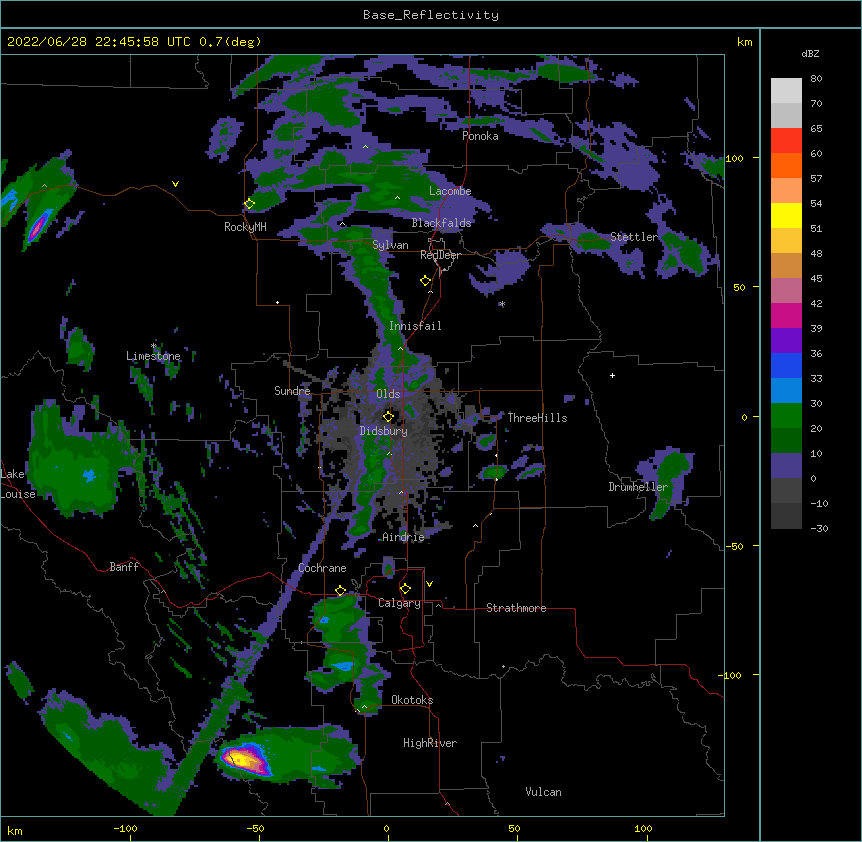The image size is (862, 842).
Task: Choose the magenta 39-42 dBZ legend swatch
Action: tap(786, 315)
